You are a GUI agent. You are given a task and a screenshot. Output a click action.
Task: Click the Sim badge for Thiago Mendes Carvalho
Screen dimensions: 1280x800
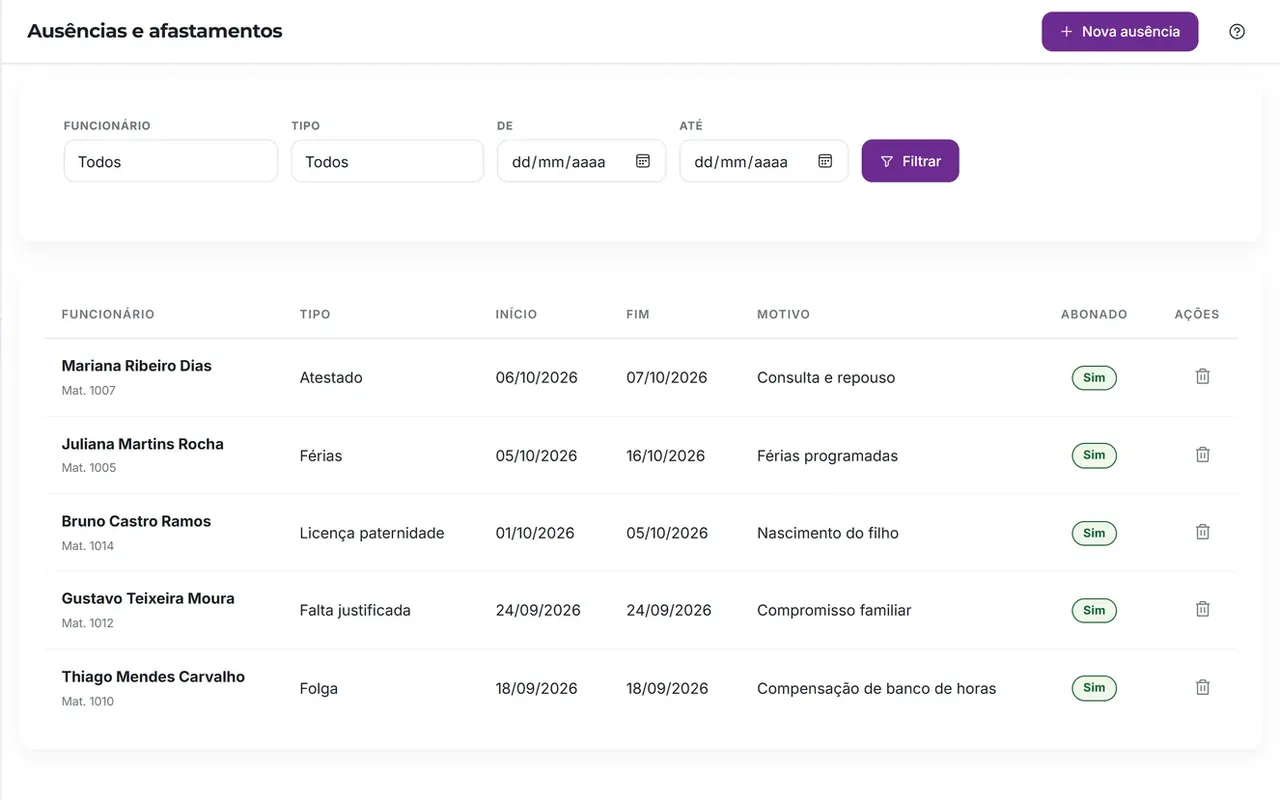[x=1094, y=688]
